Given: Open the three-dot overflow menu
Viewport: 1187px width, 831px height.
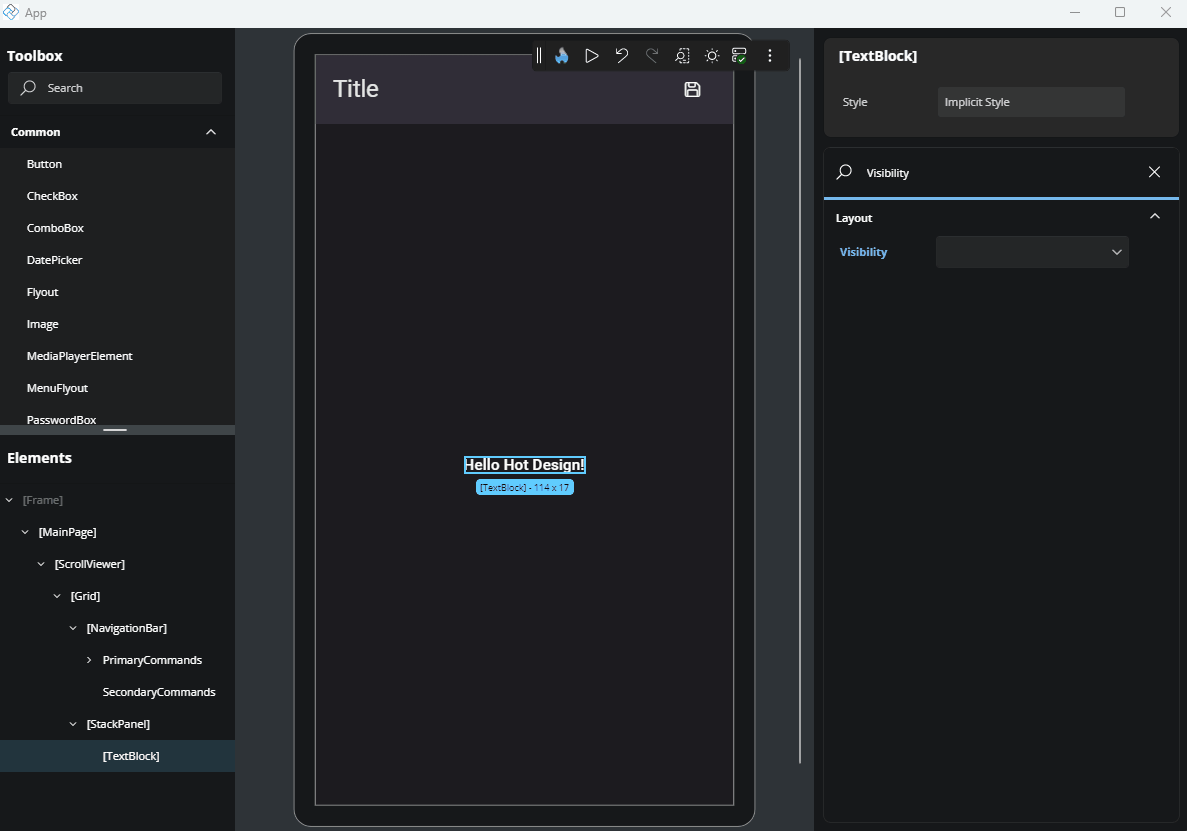Looking at the screenshot, I should pos(769,55).
